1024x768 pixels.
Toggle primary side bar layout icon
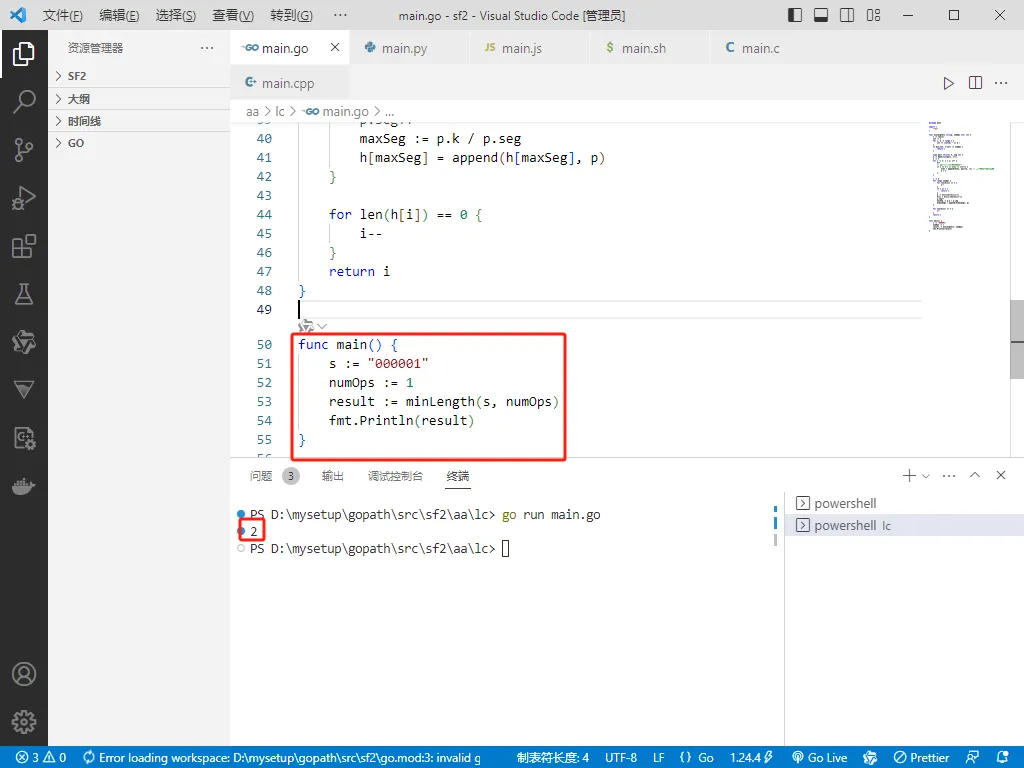pos(795,15)
